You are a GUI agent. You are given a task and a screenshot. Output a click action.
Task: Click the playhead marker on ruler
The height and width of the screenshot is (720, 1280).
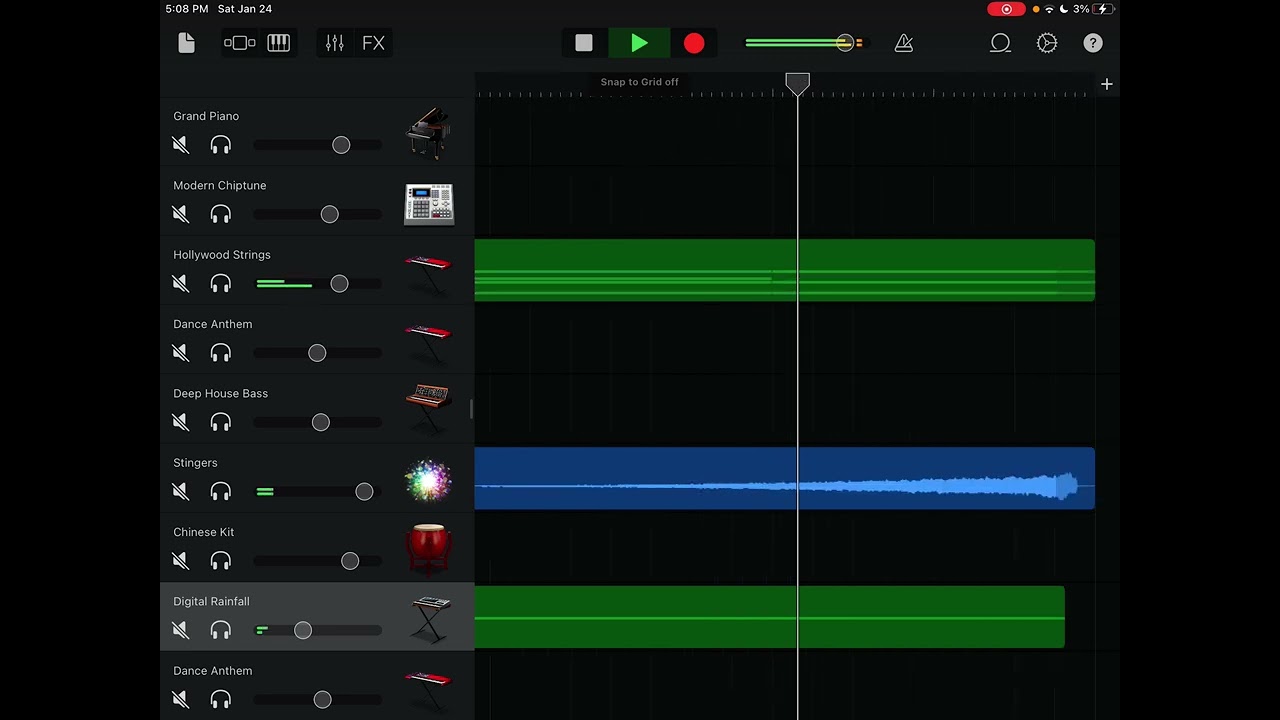coord(797,84)
